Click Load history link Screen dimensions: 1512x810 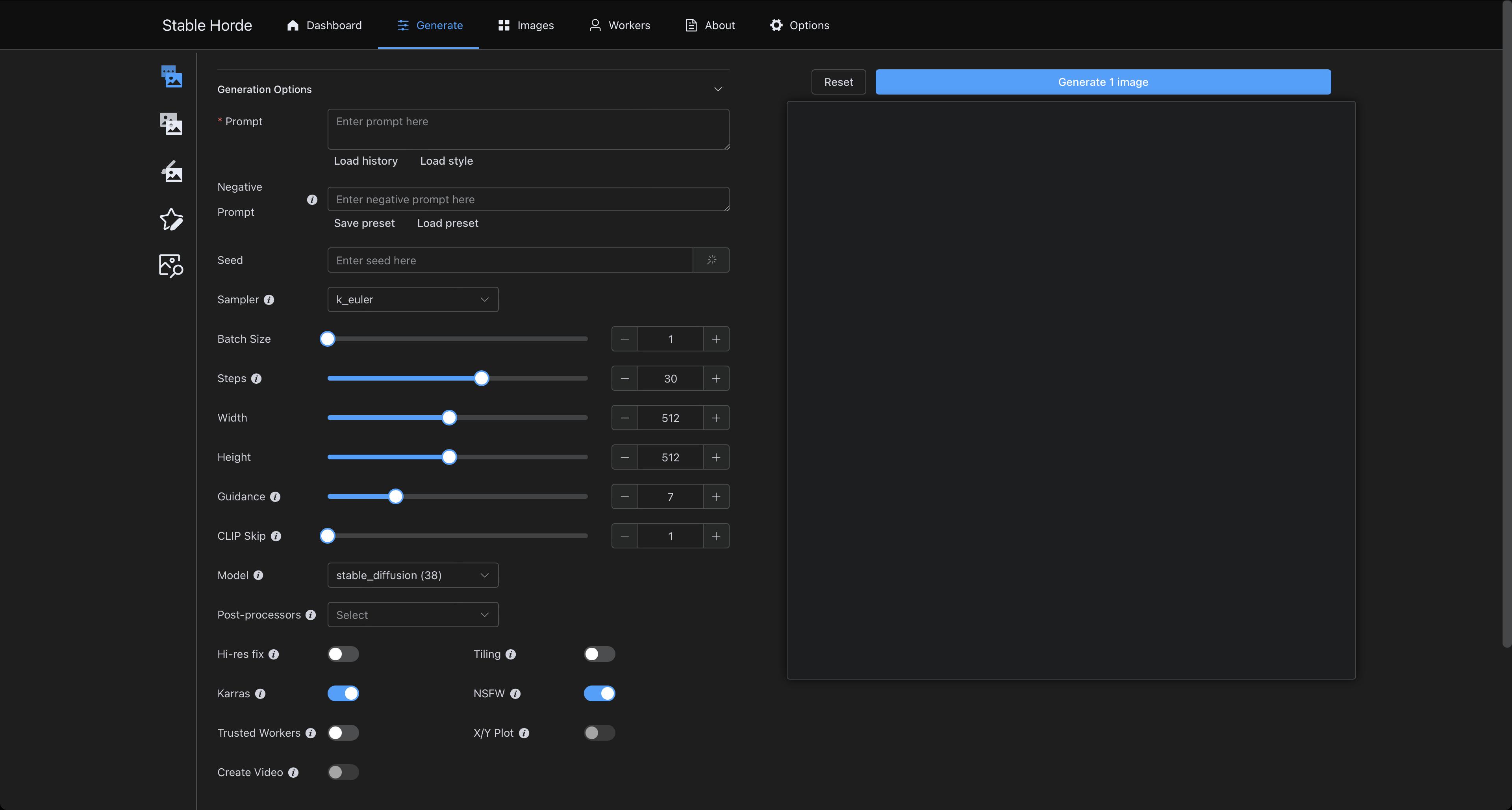pyautogui.click(x=366, y=161)
